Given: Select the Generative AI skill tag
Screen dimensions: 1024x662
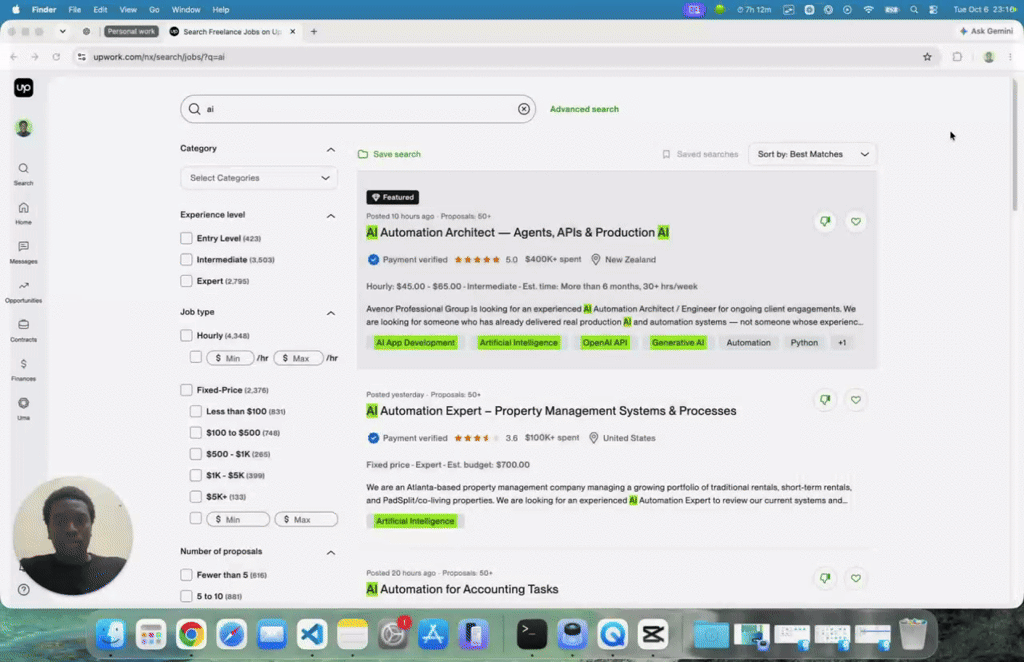Looking at the screenshot, I should tap(678, 343).
